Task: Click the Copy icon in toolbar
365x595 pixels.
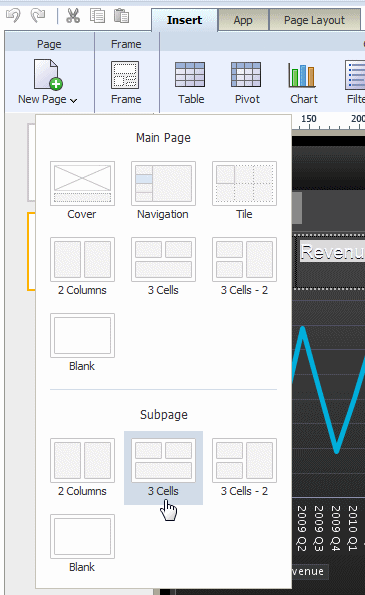Action: pos(97,16)
